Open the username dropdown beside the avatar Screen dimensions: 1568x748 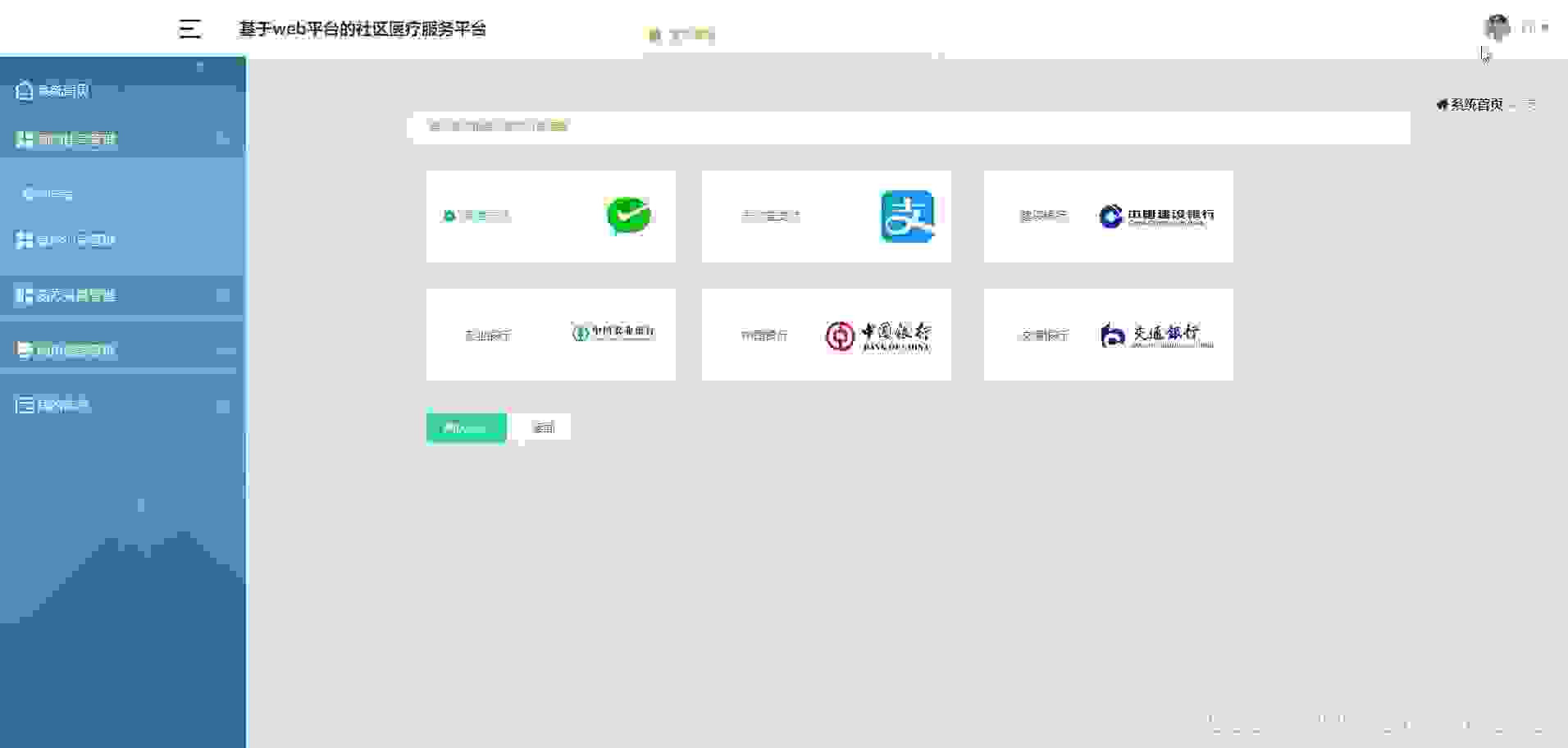click(x=1535, y=28)
